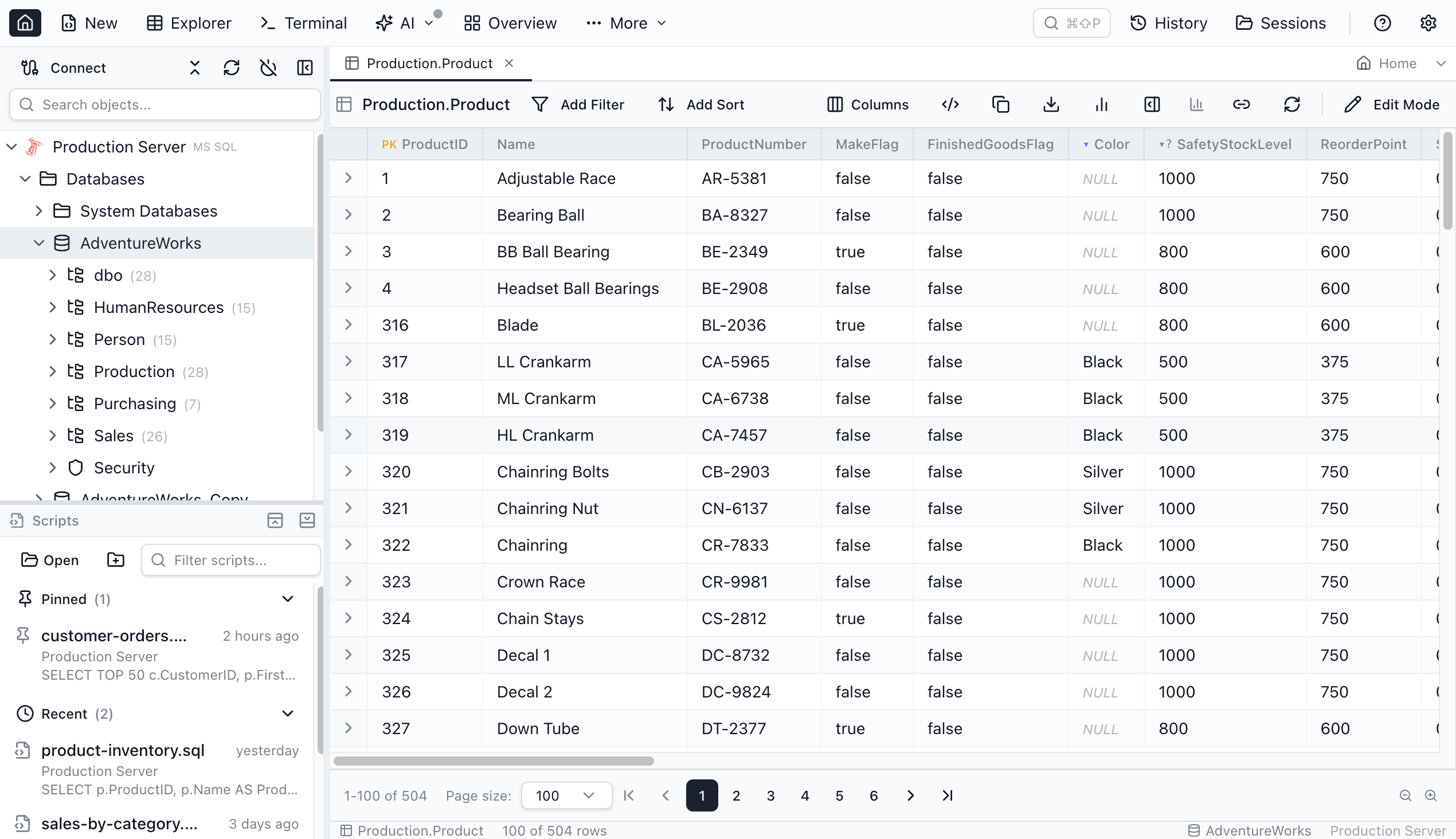
Task: Click the disconnect plug icon
Action: [268, 68]
